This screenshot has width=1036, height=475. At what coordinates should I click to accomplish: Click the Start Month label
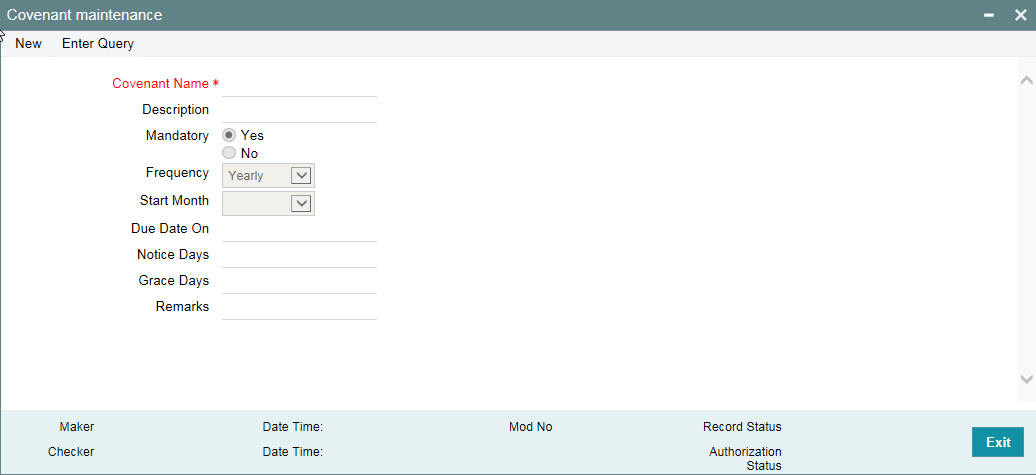pyautogui.click(x=174, y=200)
